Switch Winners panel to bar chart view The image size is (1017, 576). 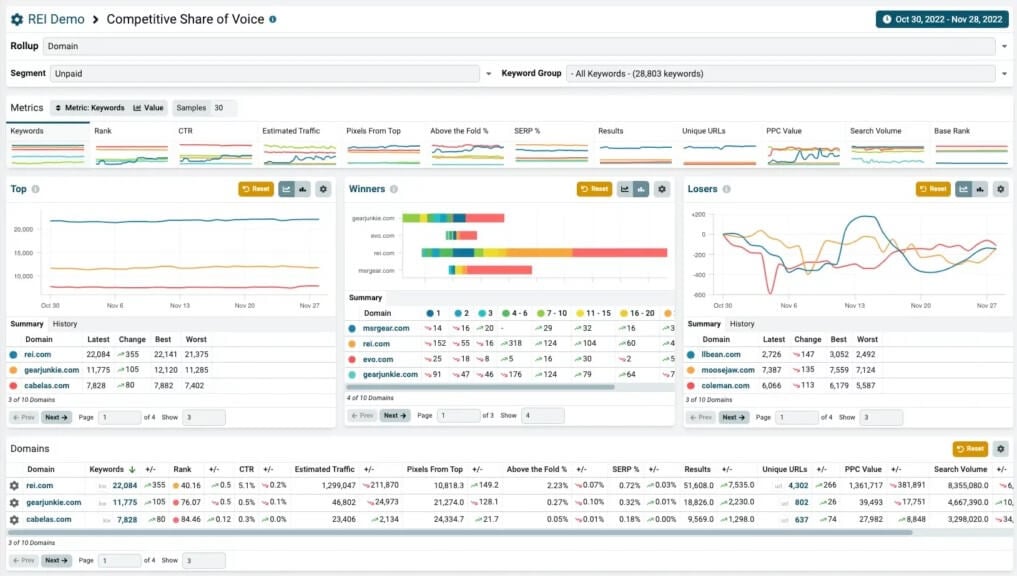point(641,189)
